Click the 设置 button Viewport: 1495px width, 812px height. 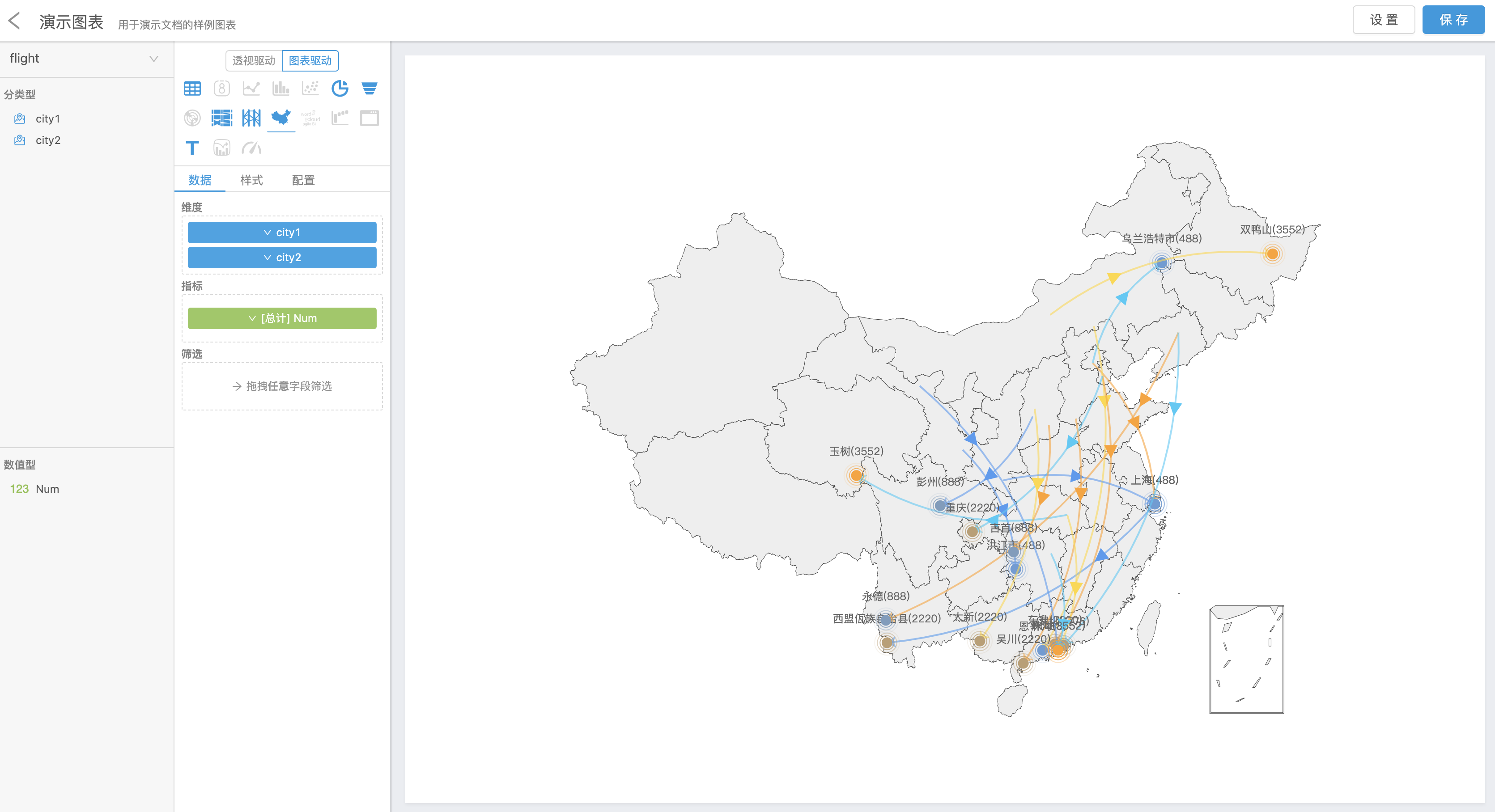[1384, 20]
